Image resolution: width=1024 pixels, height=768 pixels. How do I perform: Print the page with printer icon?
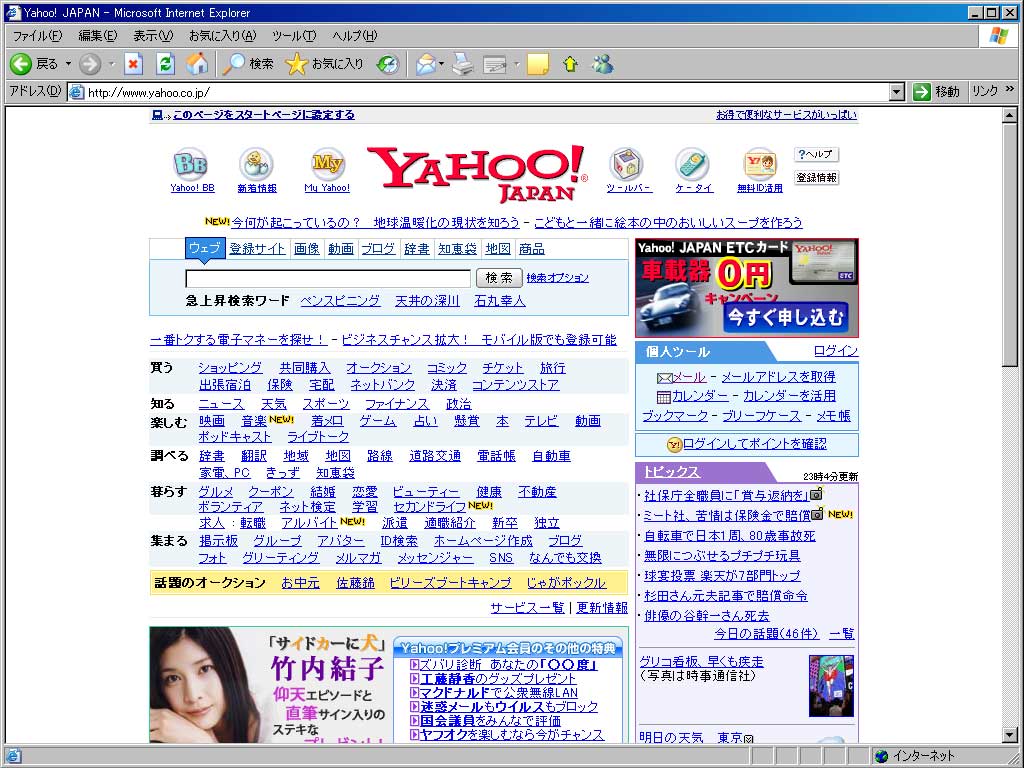click(x=463, y=64)
